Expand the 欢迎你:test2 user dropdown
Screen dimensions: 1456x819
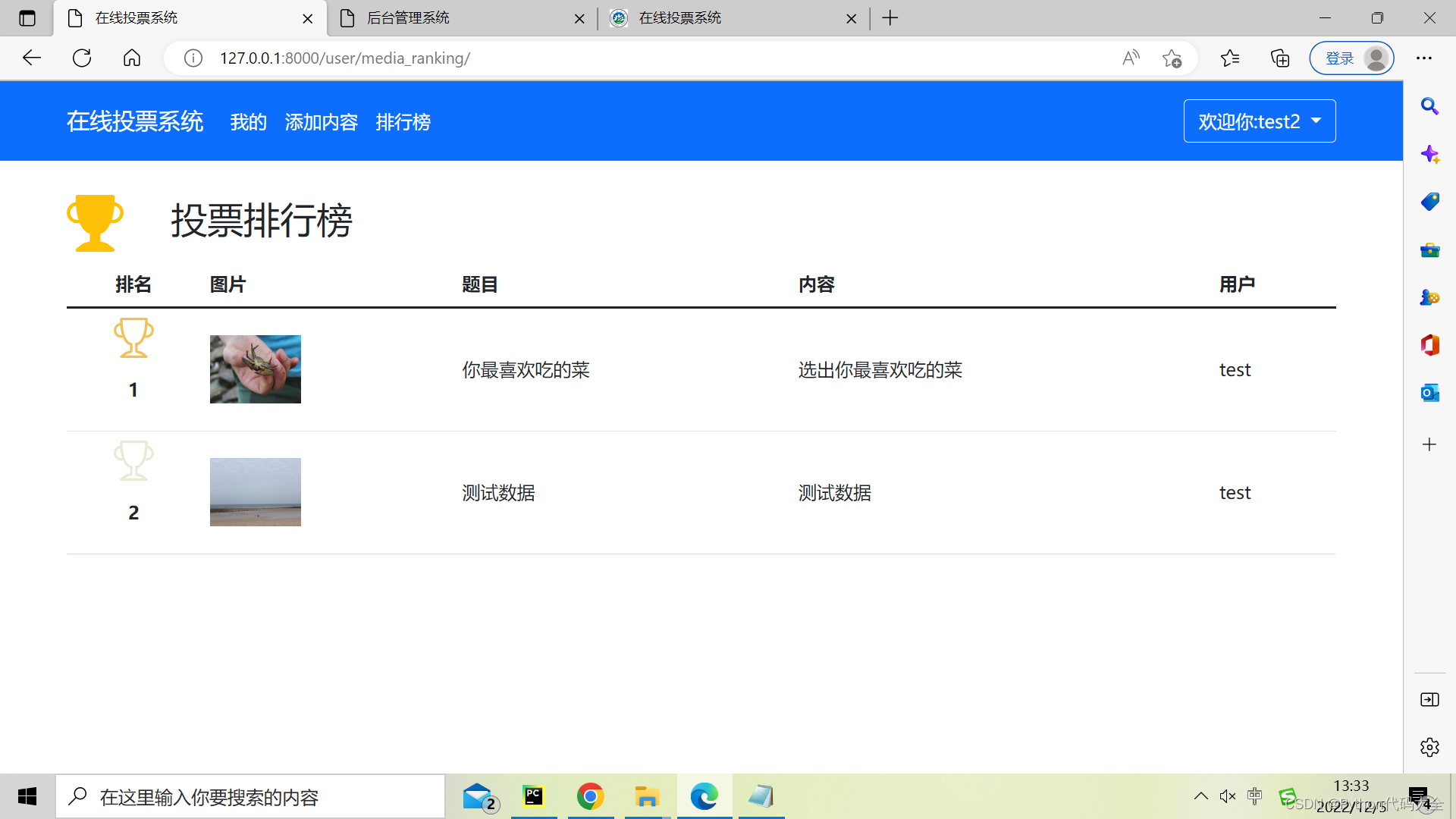click(x=1260, y=121)
